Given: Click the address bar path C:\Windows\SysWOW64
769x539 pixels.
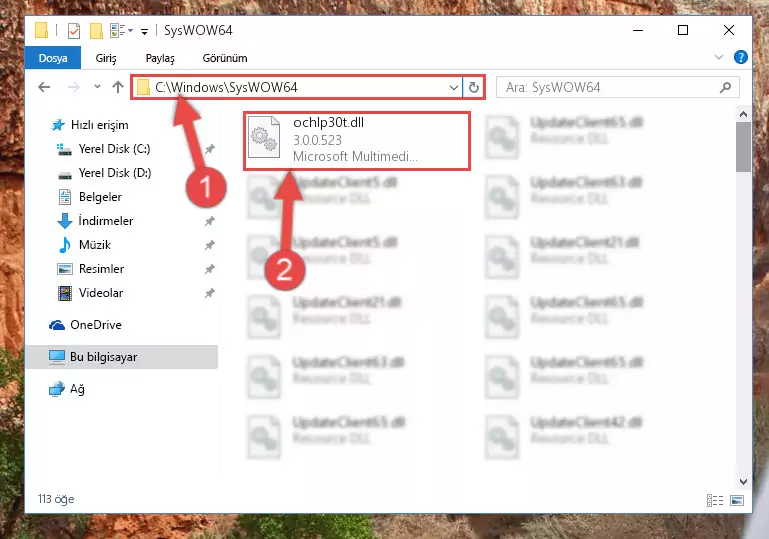Looking at the screenshot, I should coord(226,87).
